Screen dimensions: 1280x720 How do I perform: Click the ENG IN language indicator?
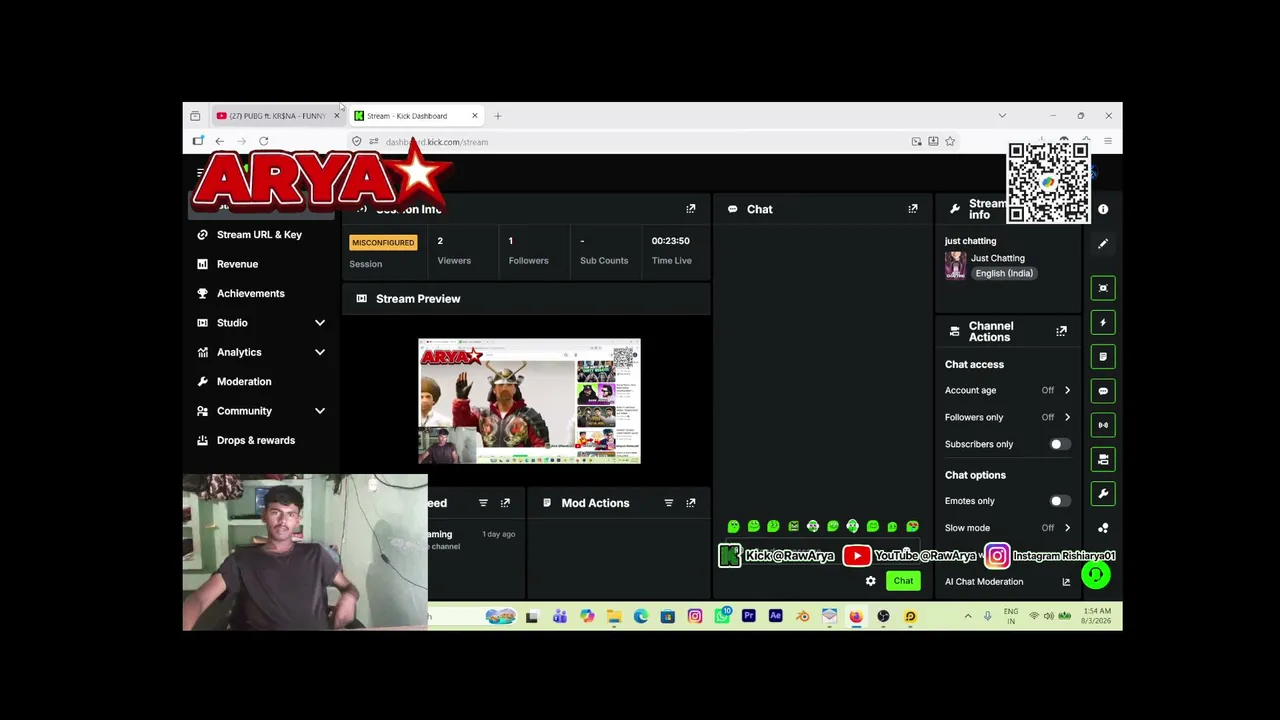click(x=1011, y=616)
